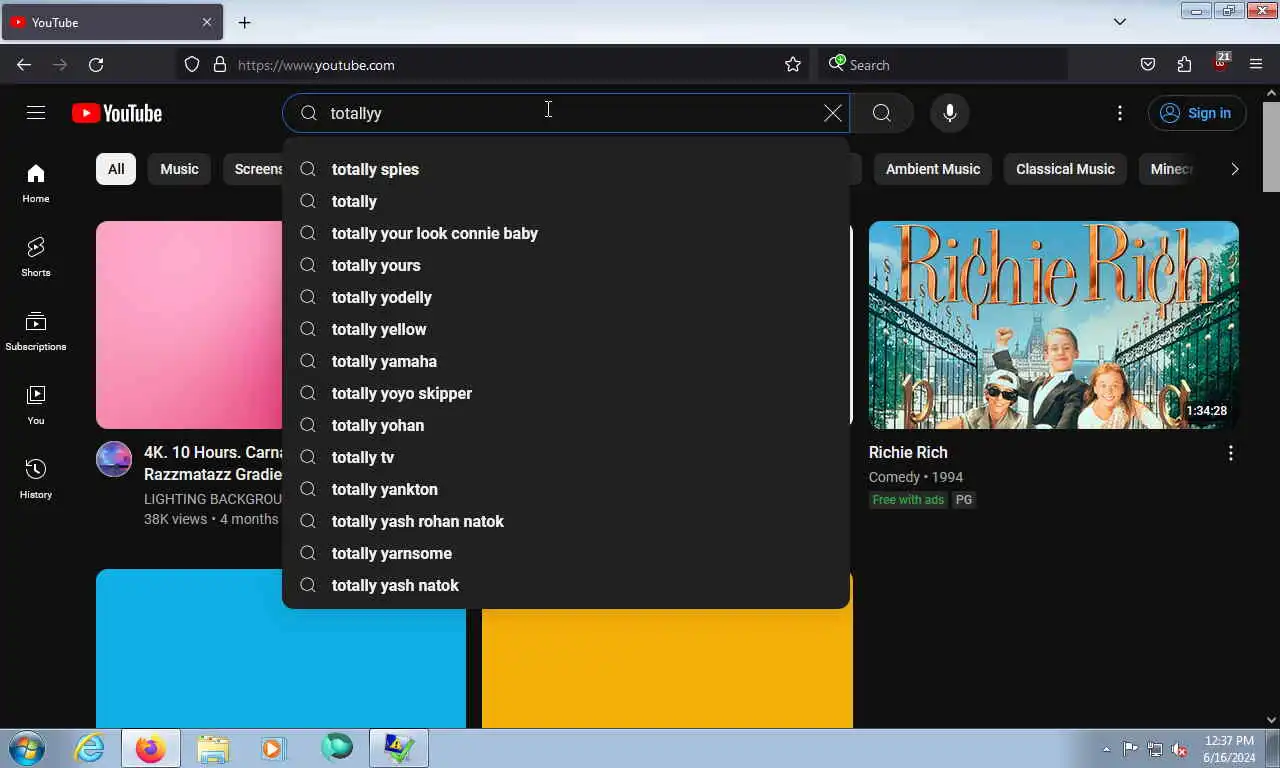Open Richie Rich video options menu
The width and height of the screenshot is (1280, 768).
(x=1230, y=453)
